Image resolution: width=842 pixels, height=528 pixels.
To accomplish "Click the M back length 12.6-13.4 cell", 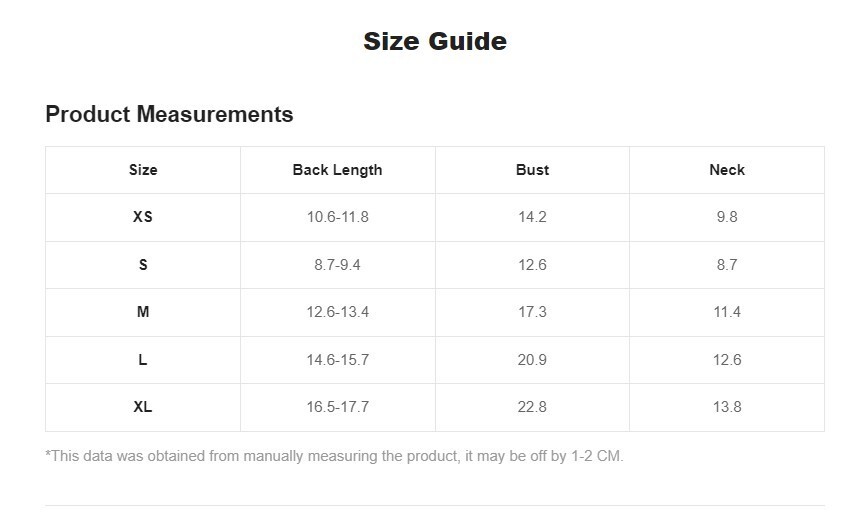I will [337, 312].
